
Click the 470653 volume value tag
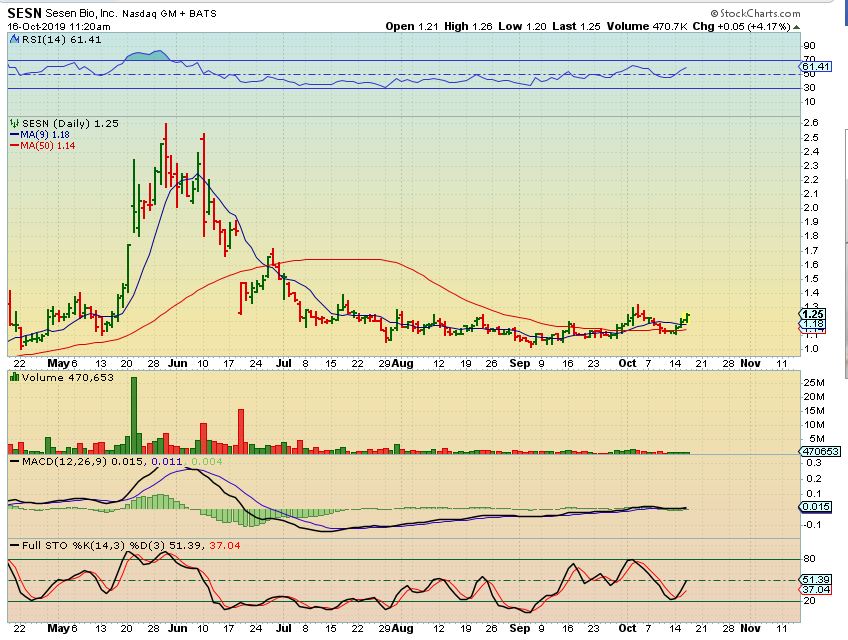[820, 451]
